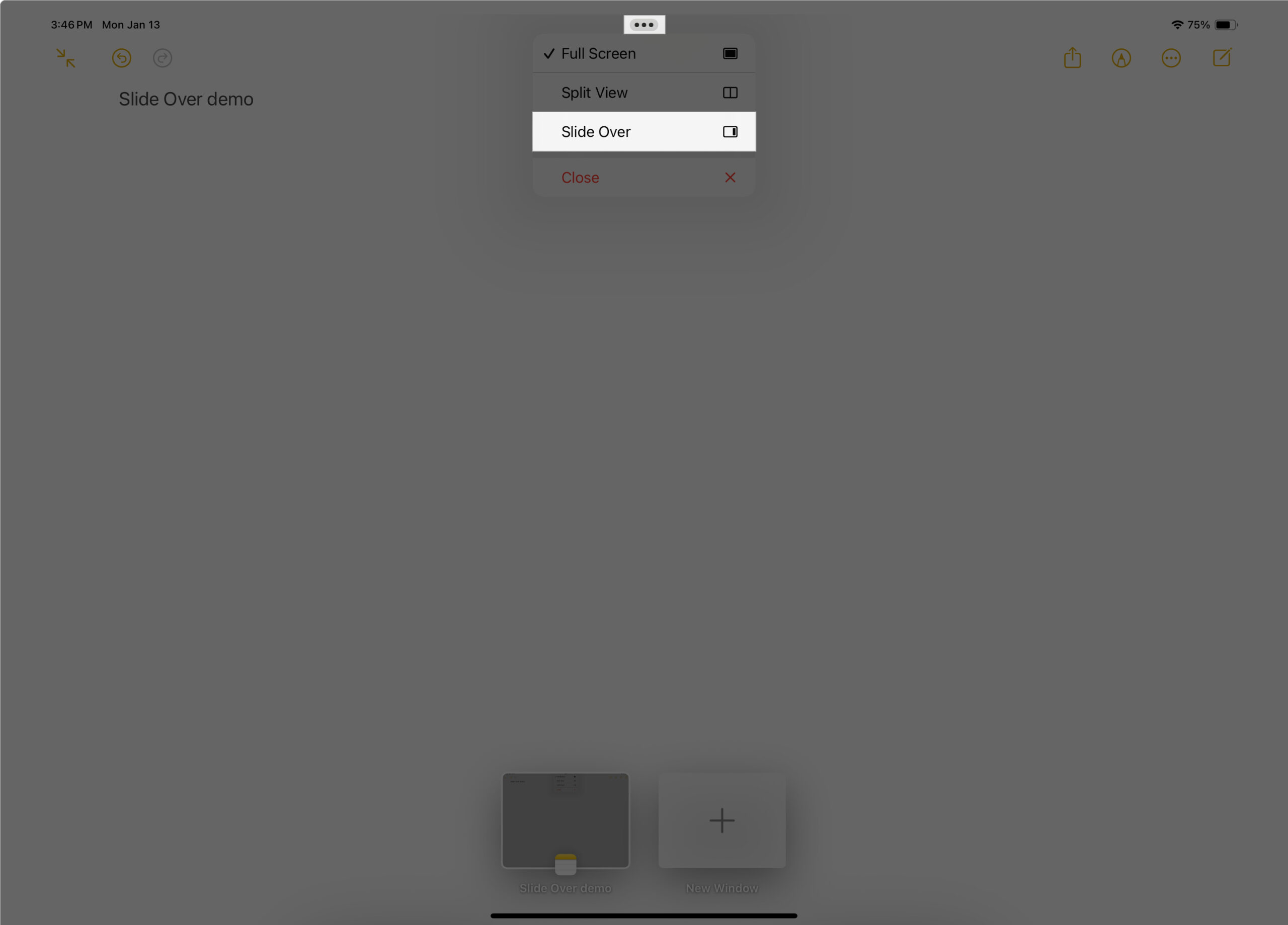Click the Redo arrow icon
Image resolution: width=1288 pixels, height=925 pixels.
point(163,58)
